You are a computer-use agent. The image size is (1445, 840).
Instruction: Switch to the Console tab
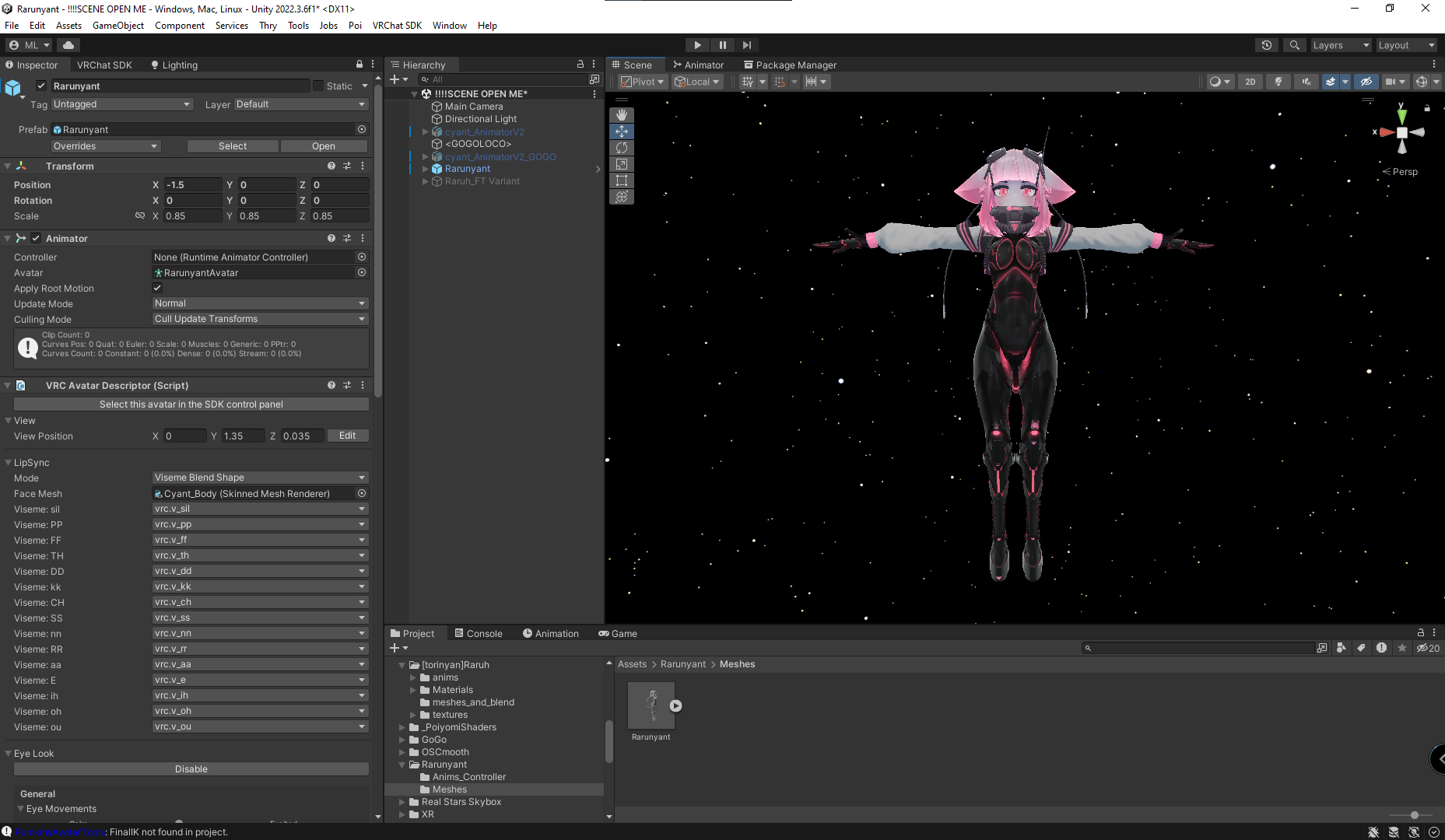click(478, 633)
